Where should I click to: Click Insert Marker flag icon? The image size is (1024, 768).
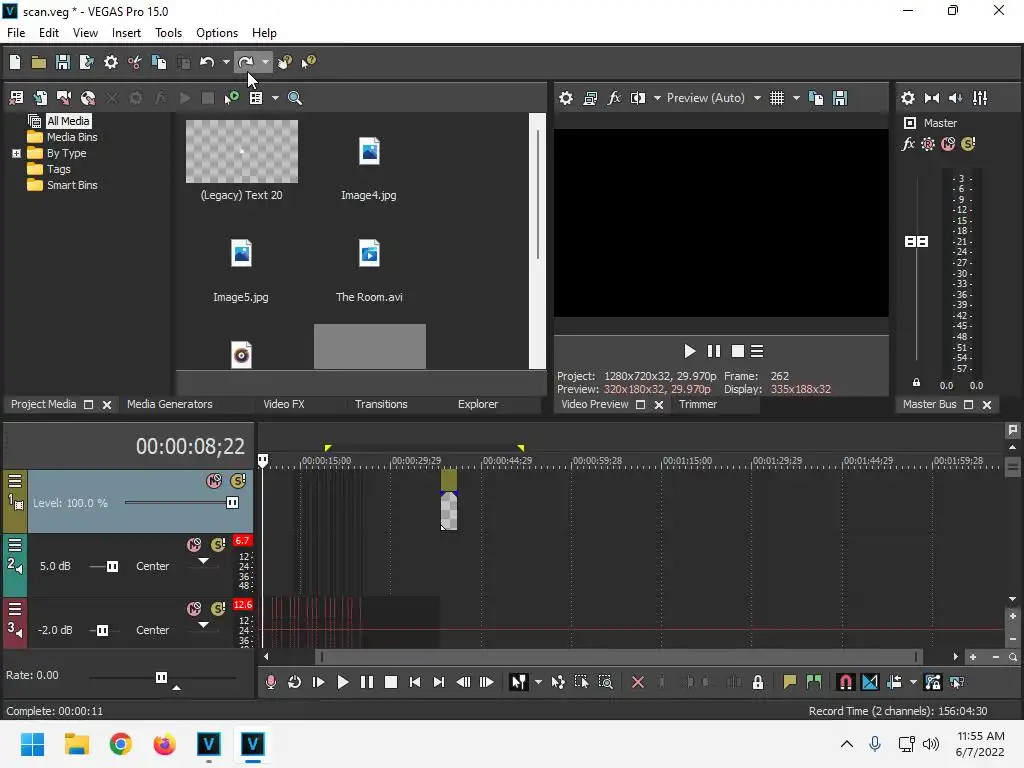[790, 682]
